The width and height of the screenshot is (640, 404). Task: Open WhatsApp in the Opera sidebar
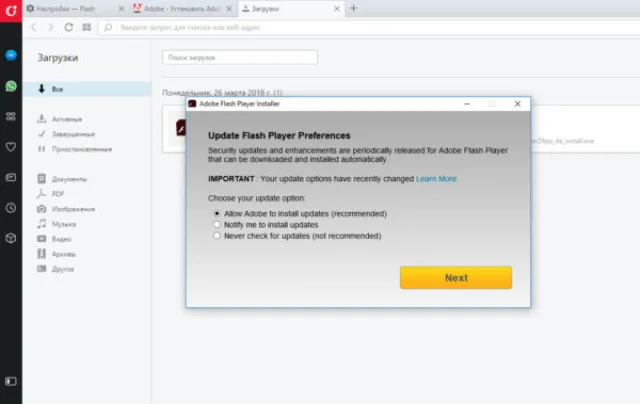11,86
